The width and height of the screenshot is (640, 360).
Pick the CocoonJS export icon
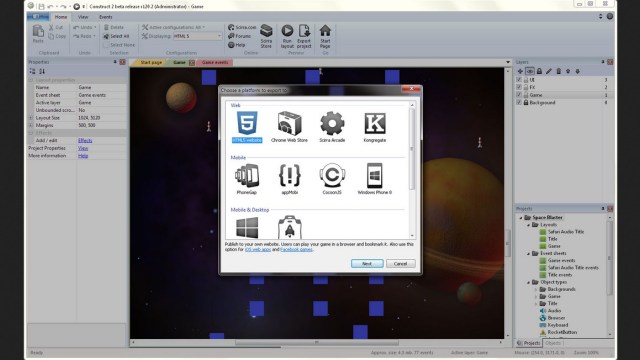click(x=332, y=179)
